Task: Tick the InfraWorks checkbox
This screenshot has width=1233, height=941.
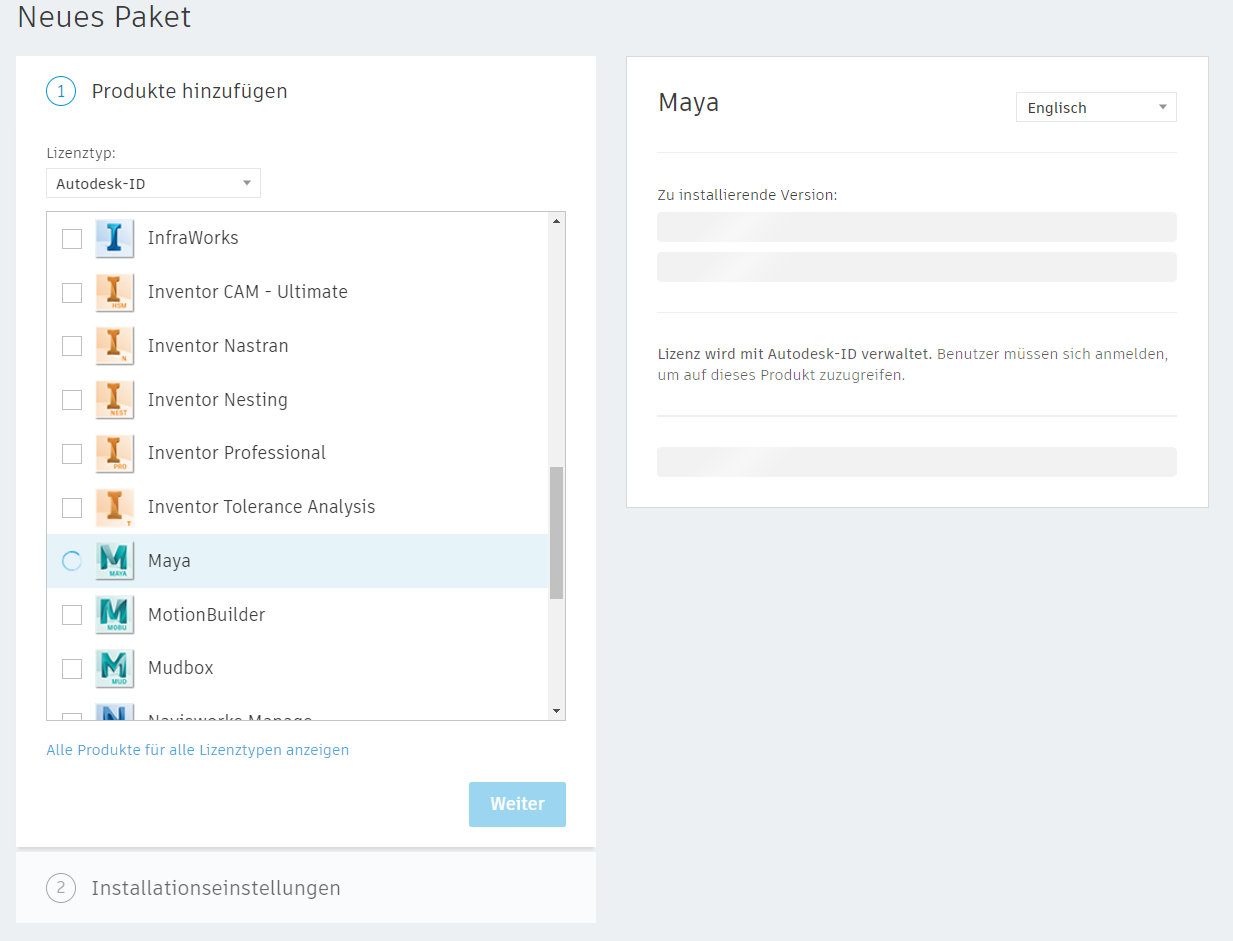Action: click(x=72, y=238)
